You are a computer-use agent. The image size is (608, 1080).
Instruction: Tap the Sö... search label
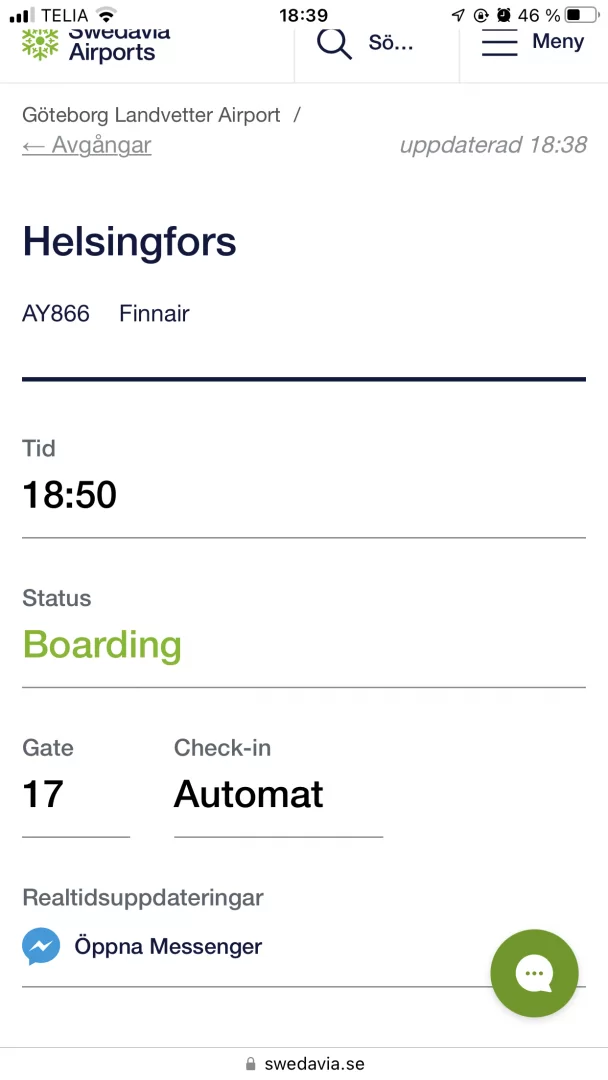[x=391, y=43]
